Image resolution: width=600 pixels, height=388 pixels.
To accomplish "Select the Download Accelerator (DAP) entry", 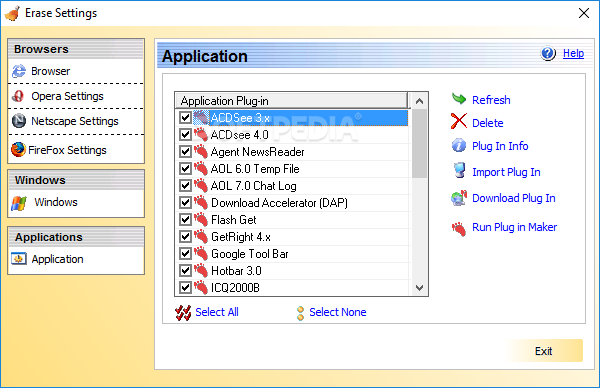I will click(279, 203).
